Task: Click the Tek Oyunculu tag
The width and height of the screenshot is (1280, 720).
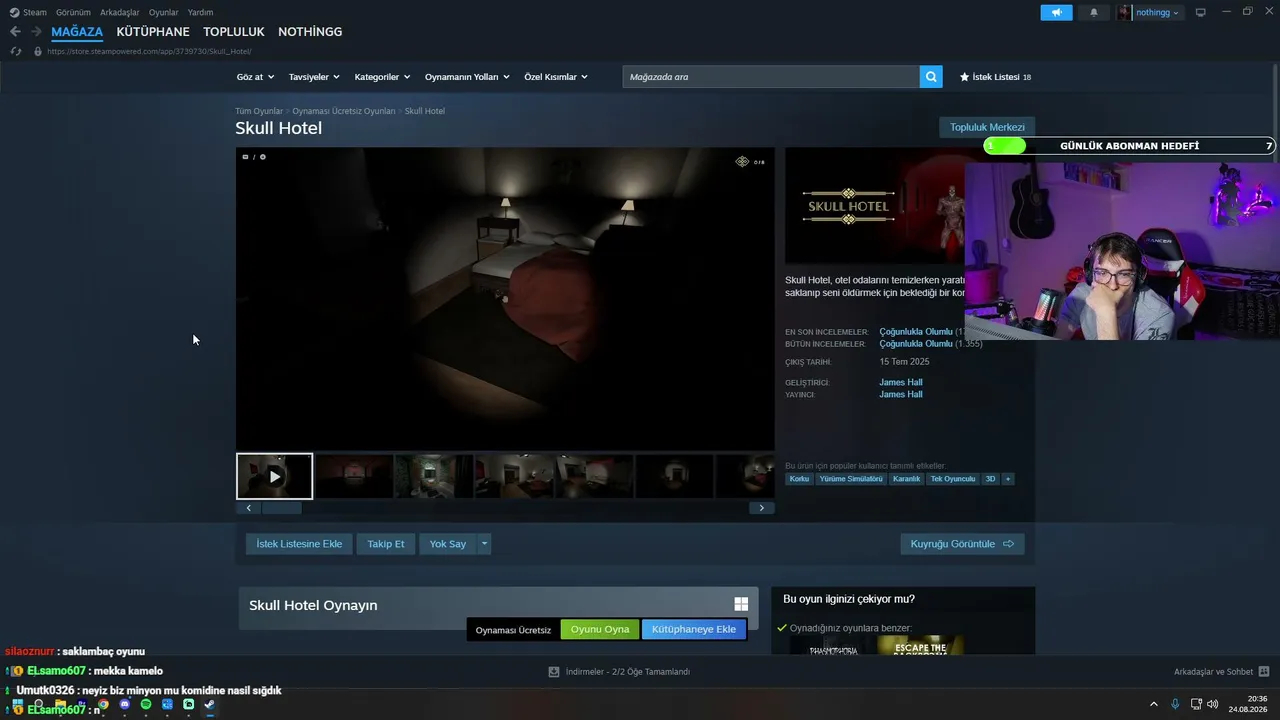Action: click(953, 479)
